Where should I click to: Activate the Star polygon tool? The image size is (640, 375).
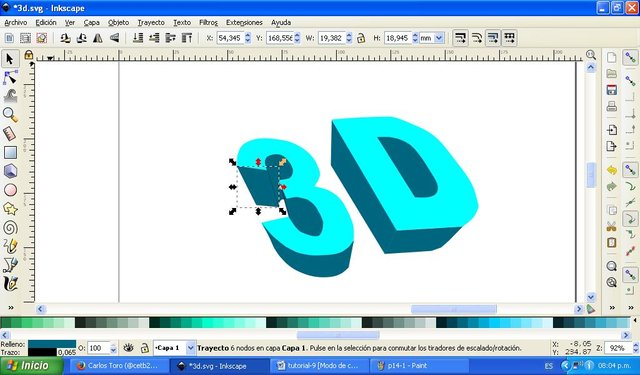[x=10, y=209]
